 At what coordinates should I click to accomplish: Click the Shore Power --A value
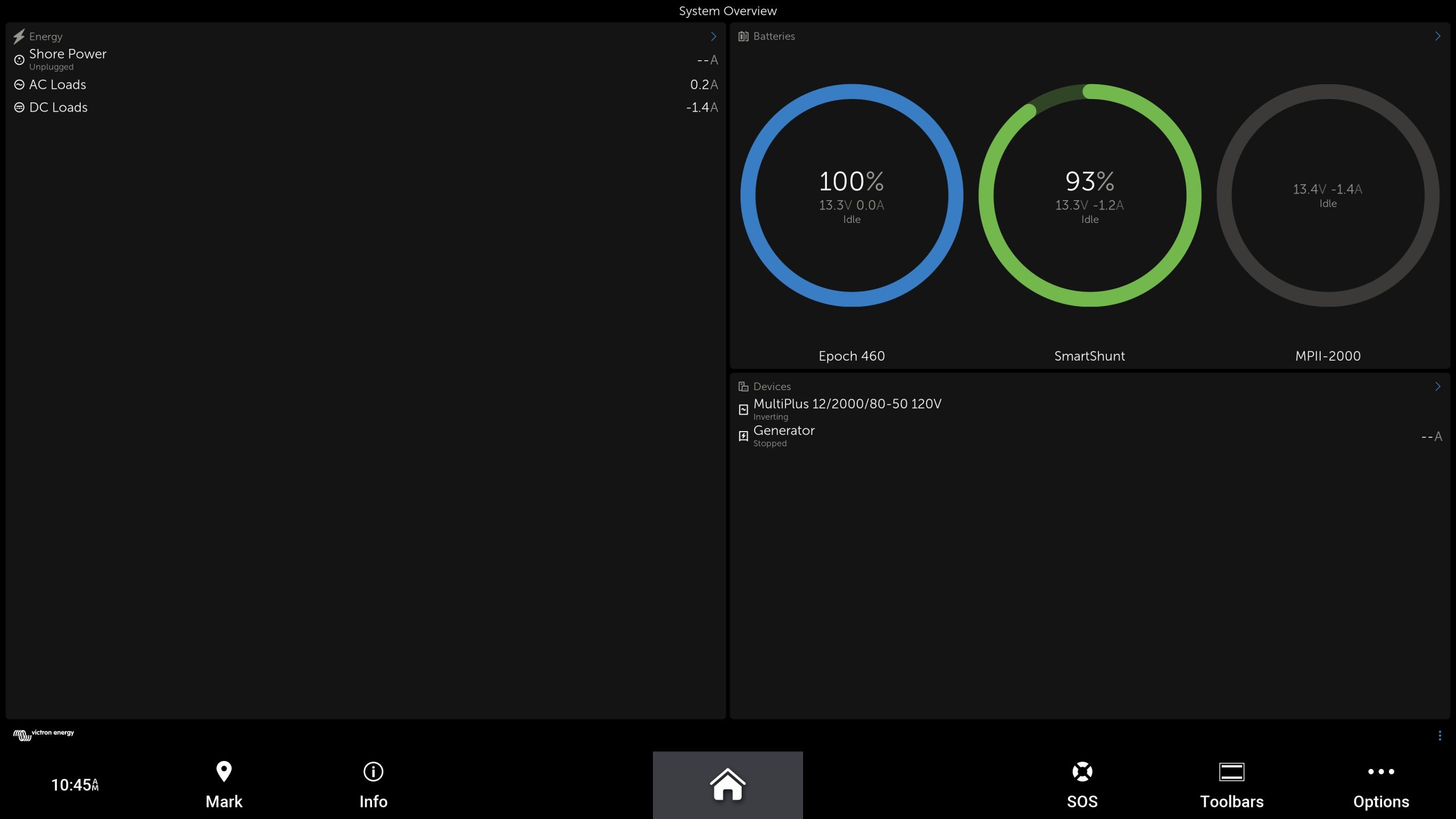pos(708,60)
